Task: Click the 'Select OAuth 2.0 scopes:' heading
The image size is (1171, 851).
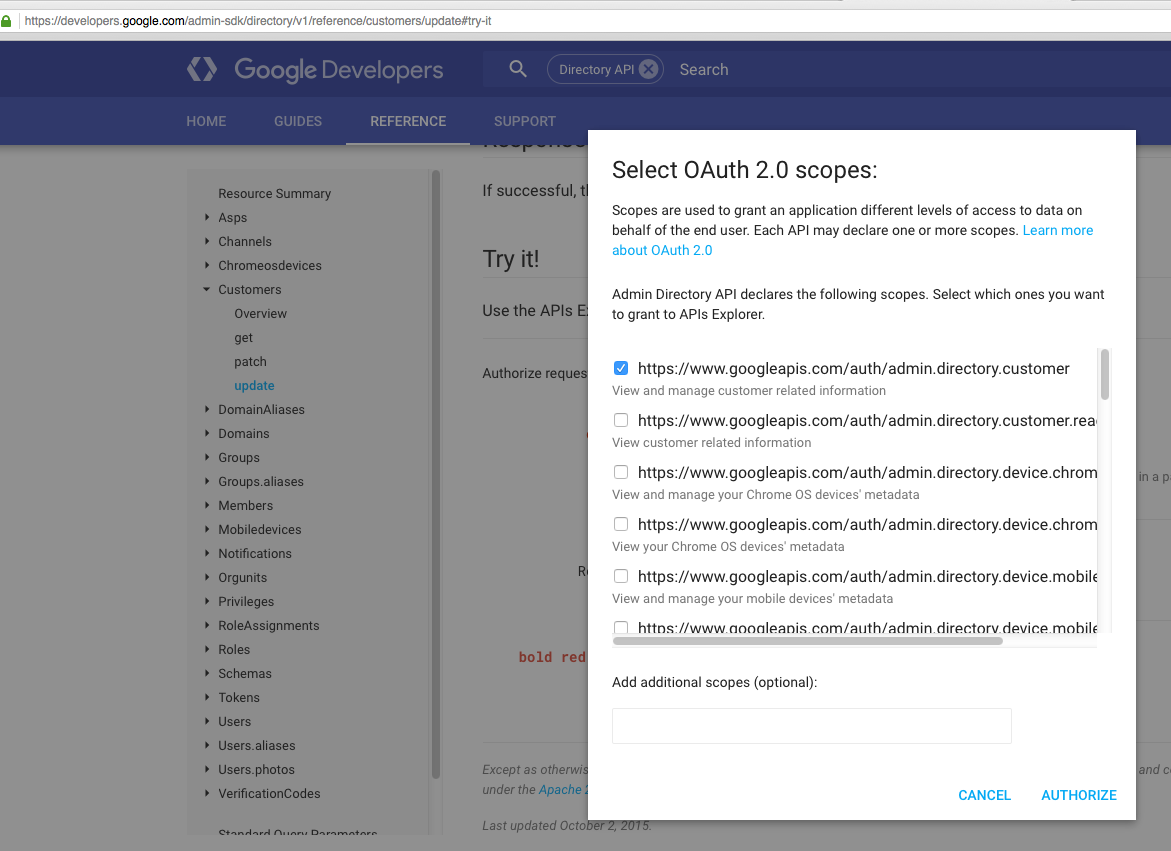Action: point(745,170)
